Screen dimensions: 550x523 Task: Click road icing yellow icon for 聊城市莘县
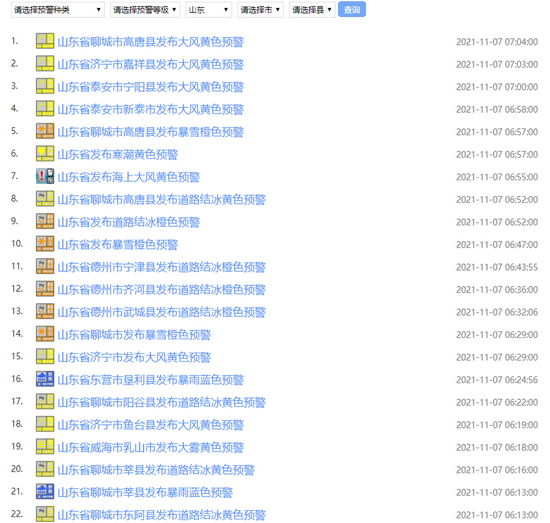45,469
